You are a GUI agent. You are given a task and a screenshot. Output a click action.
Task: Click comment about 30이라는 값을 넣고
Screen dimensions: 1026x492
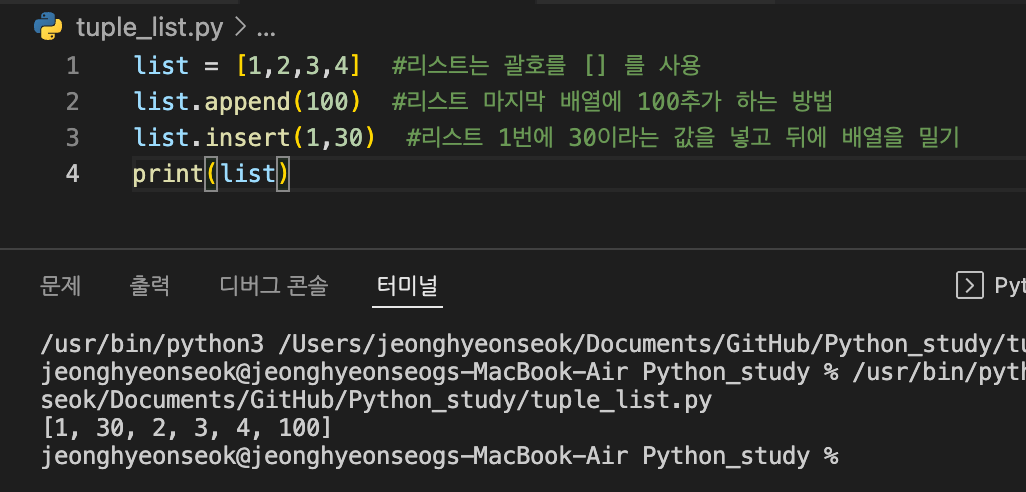click(x=682, y=138)
